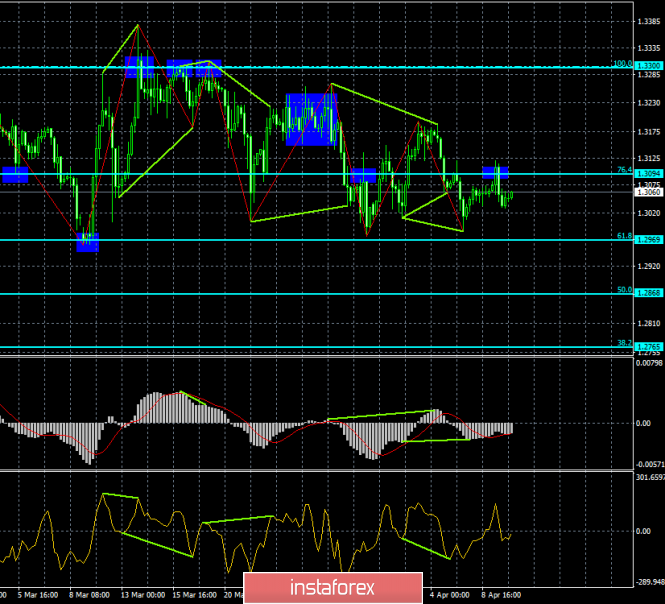Select the 1.2868 price tag on axis
665x604 pixels.
point(648,294)
